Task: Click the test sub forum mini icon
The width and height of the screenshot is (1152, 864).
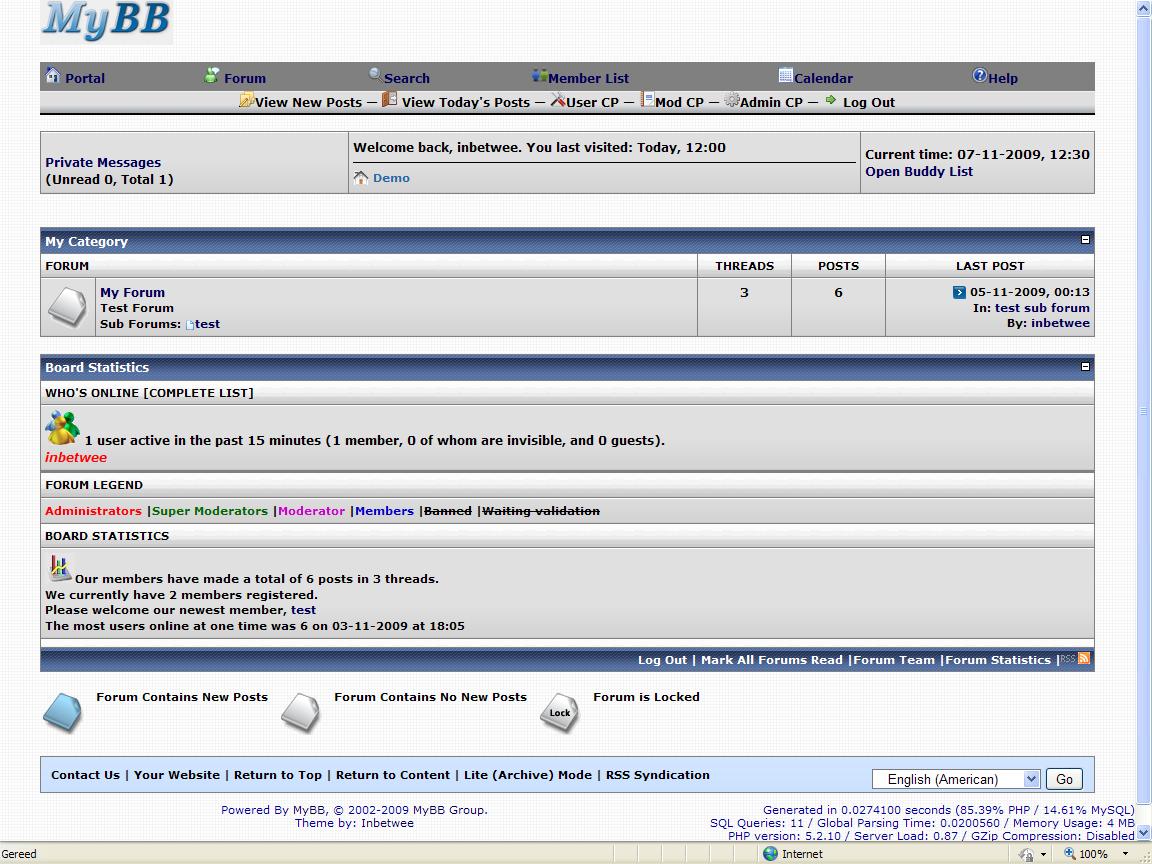Action: pyautogui.click(x=190, y=325)
